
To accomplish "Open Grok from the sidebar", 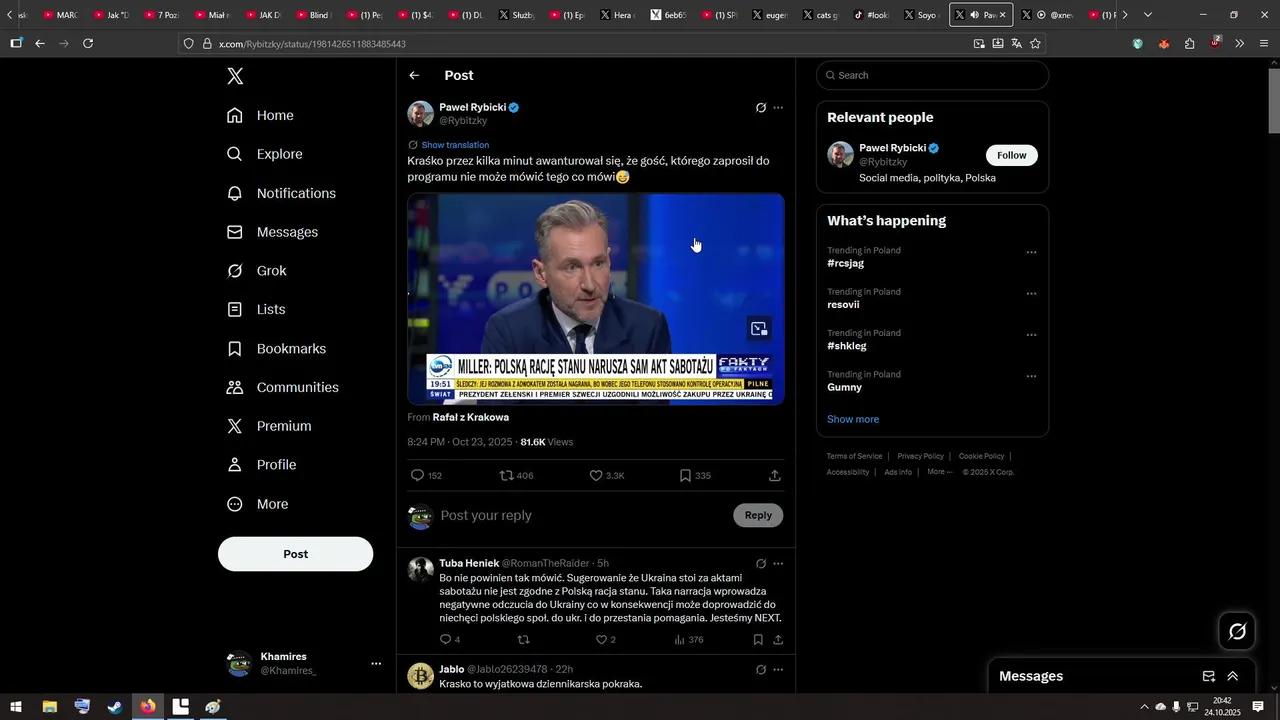I will (x=257, y=271).
